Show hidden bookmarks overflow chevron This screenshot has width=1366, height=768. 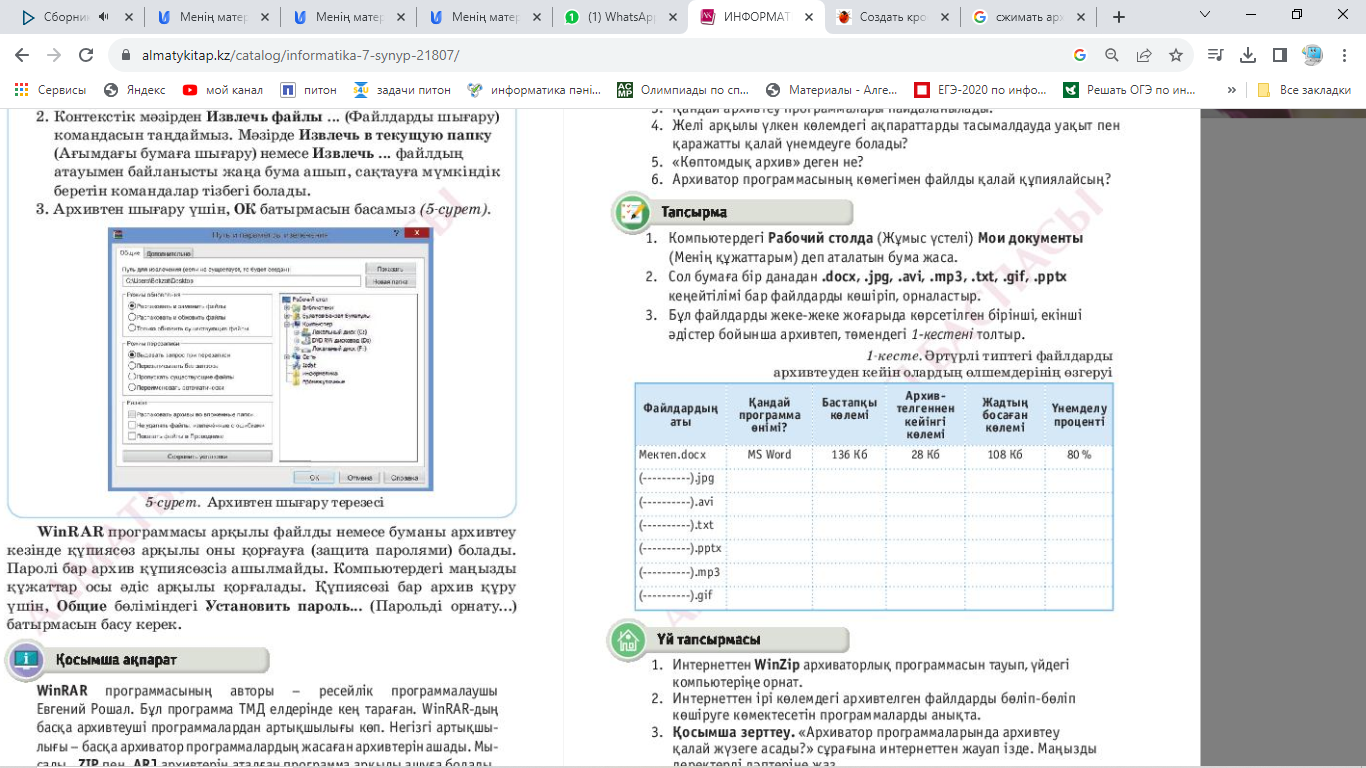1231,90
